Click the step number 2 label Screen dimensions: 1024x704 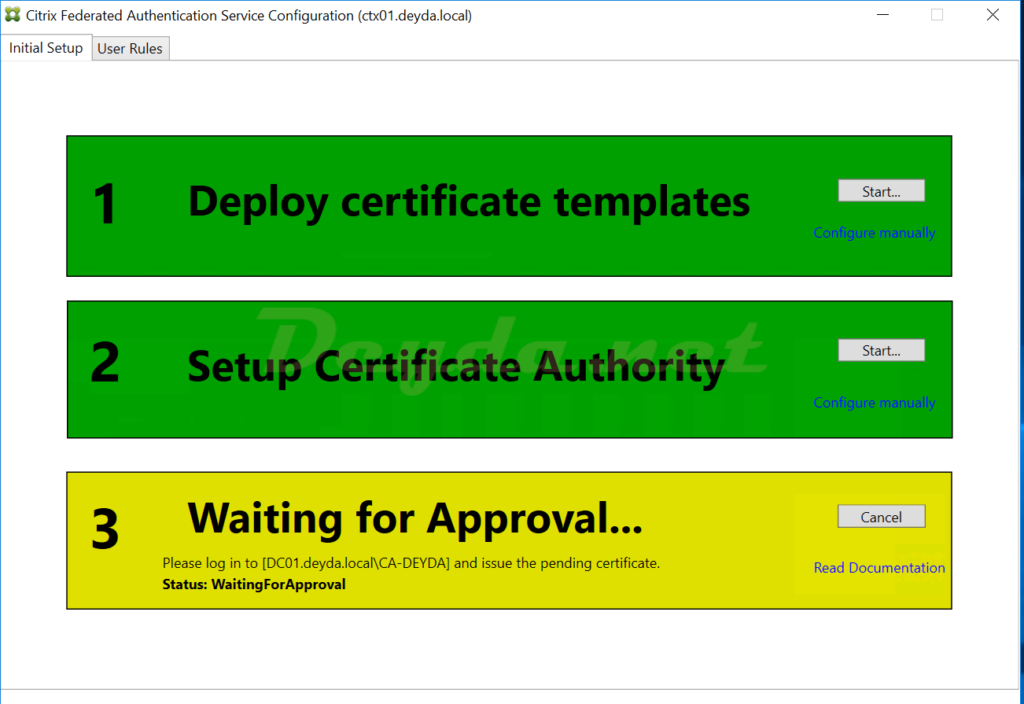[105, 365]
